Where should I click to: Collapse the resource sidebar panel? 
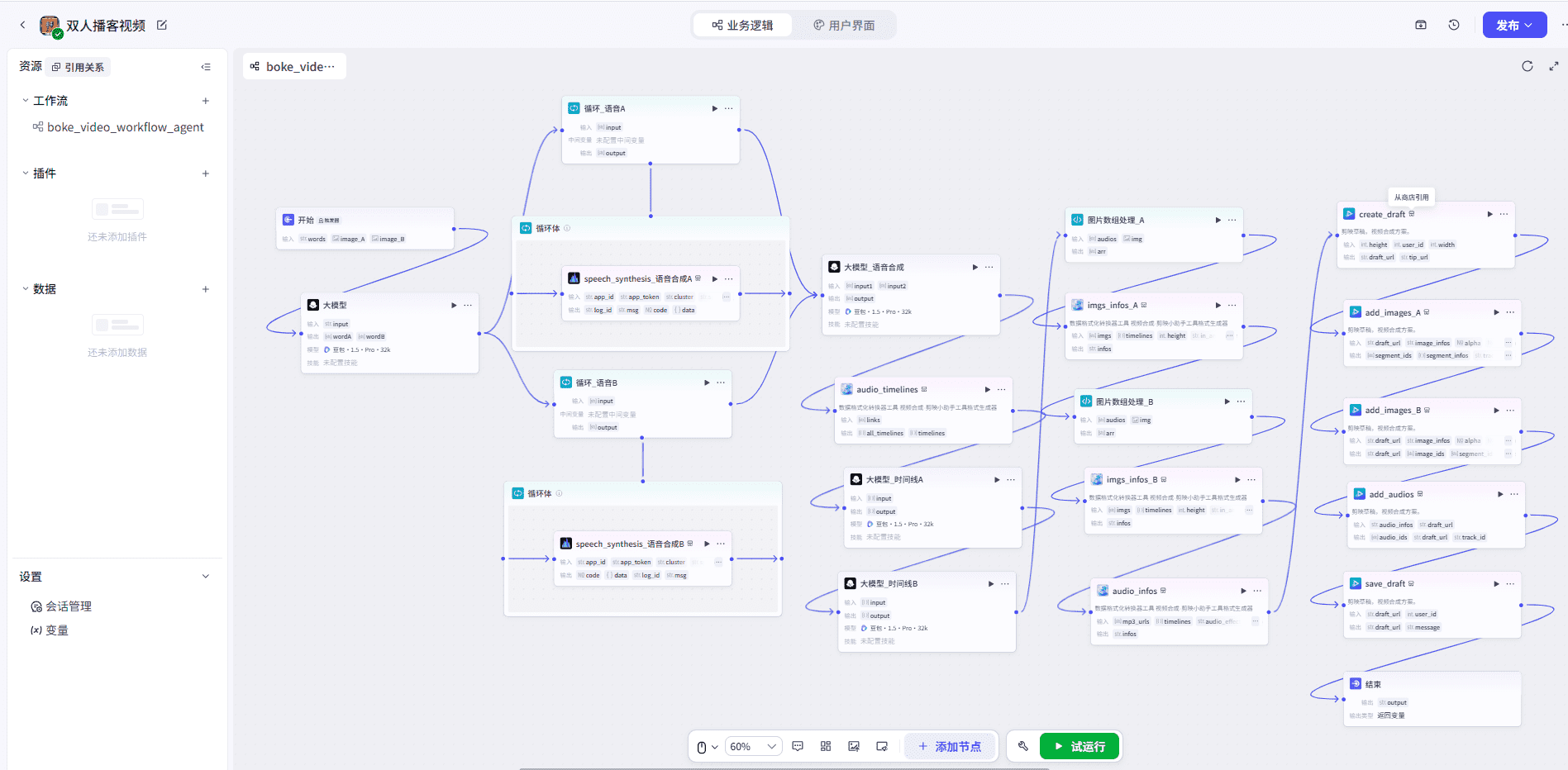coord(206,67)
